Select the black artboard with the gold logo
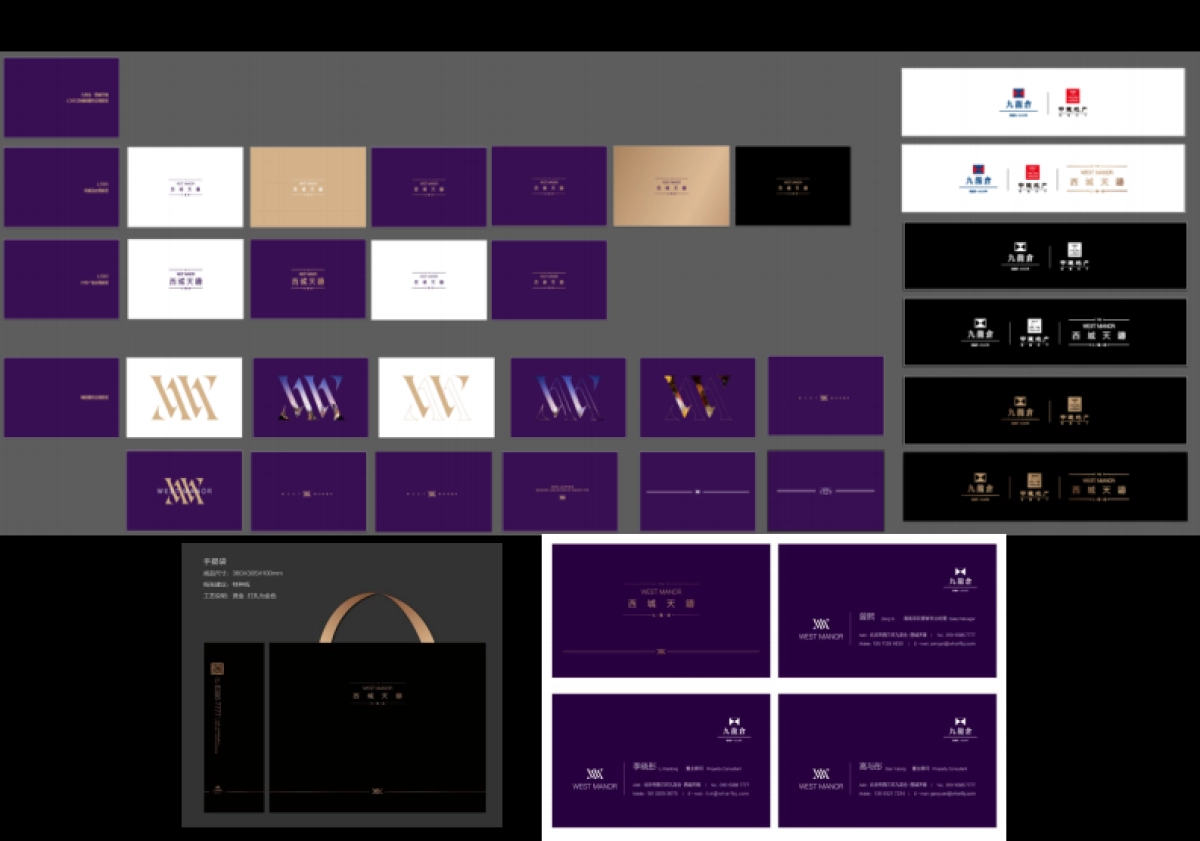Screen dimensions: 1200x841 pos(792,186)
